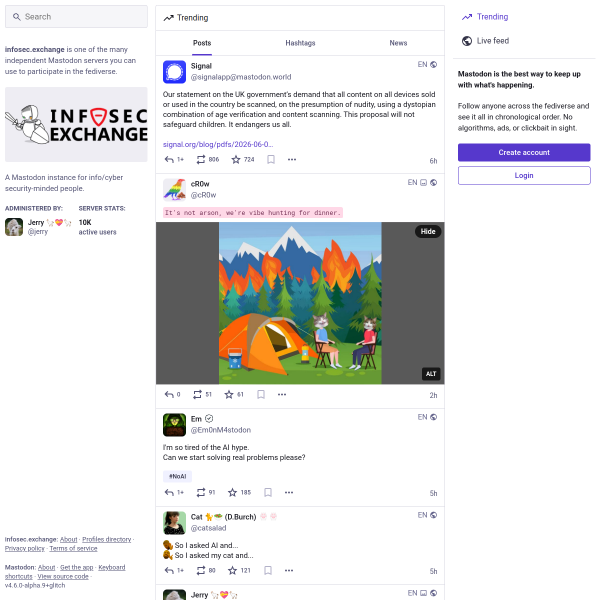Click the globe icon on Em's post
600x600 pixels.
coord(433,417)
